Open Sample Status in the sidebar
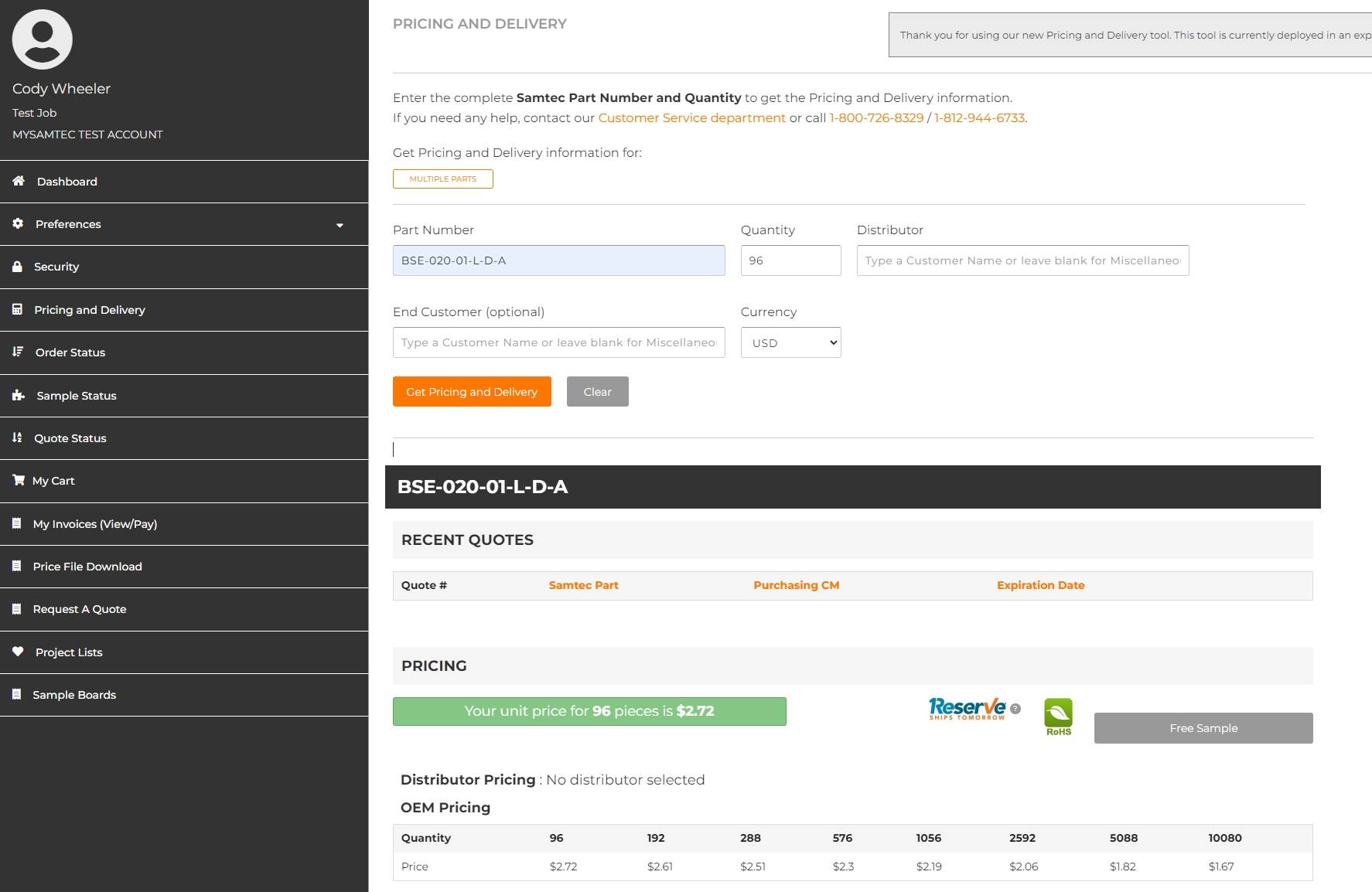The height and width of the screenshot is (892, 1372). click(x=184, y=396)
